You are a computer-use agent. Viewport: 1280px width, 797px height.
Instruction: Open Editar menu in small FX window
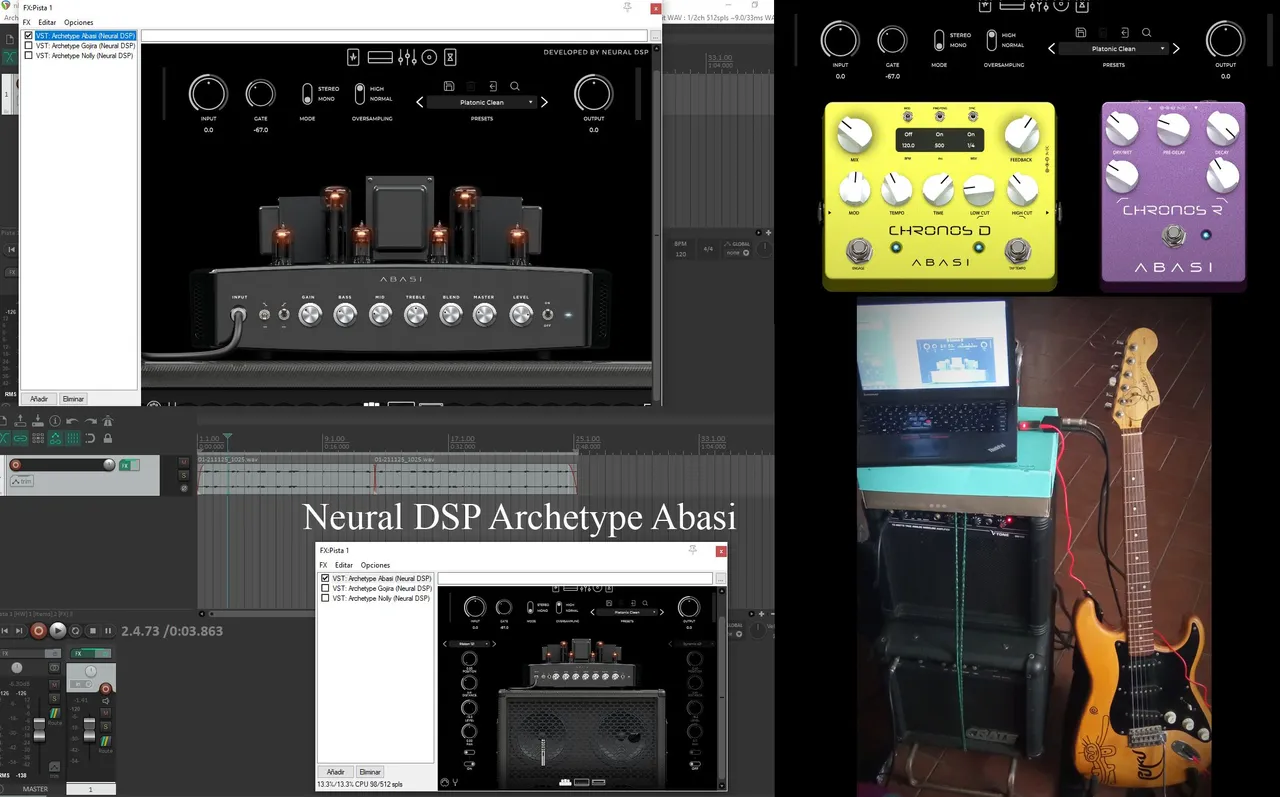pos(344,565)
